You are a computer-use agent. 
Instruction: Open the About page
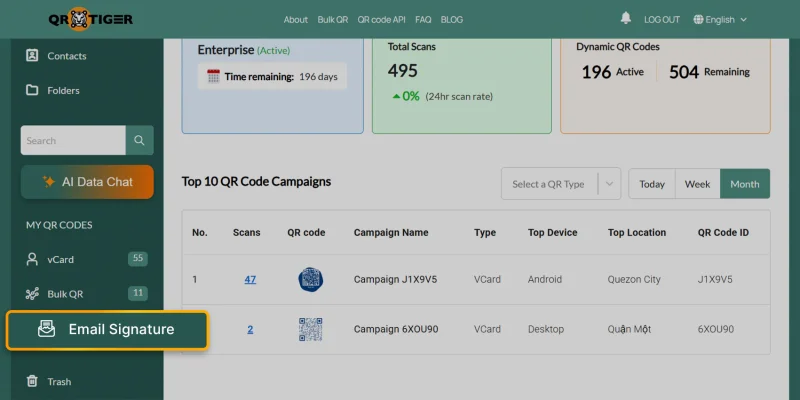pos(295,19)
